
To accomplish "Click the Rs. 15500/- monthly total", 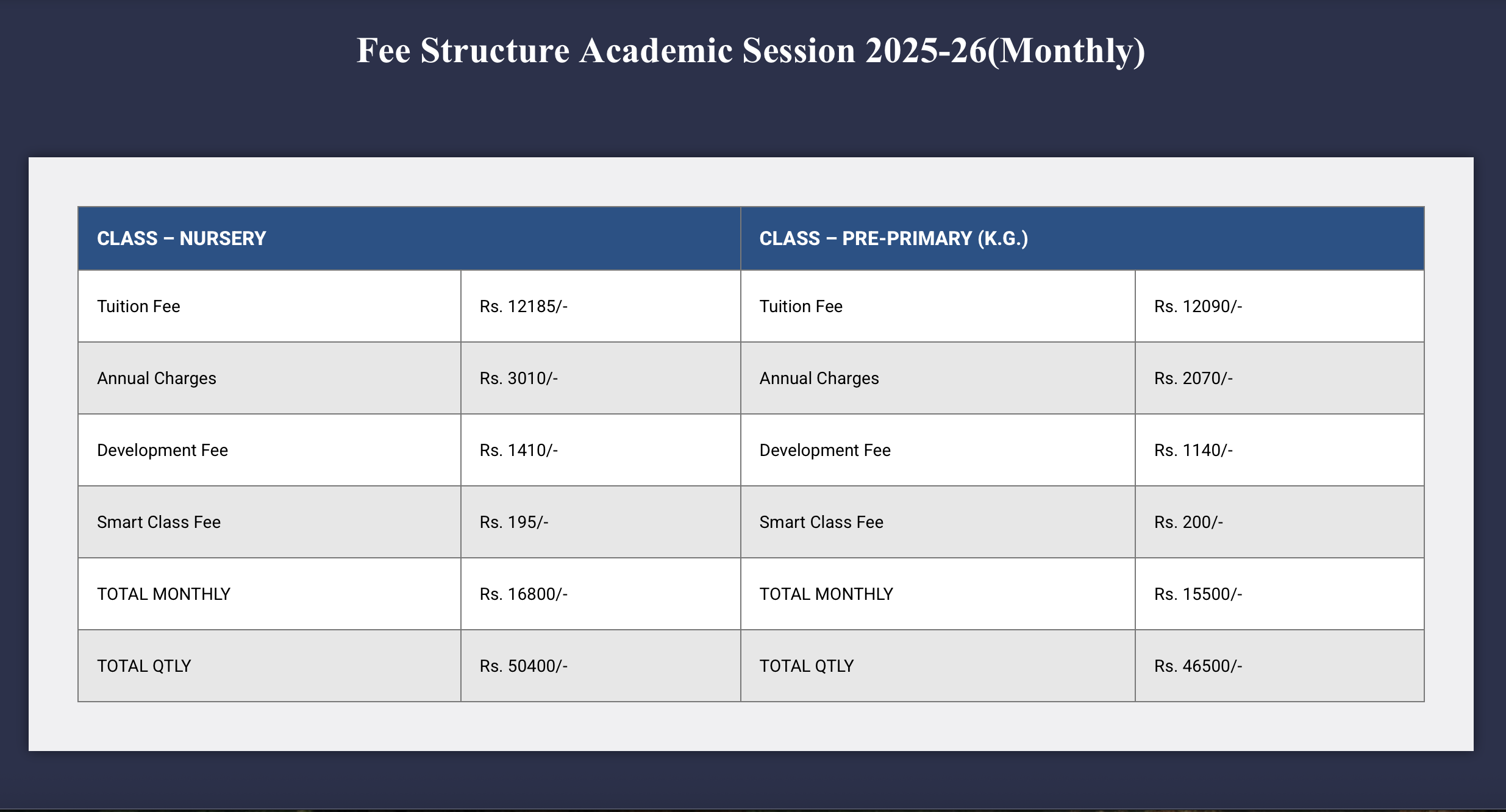I will pos(1198,594).
